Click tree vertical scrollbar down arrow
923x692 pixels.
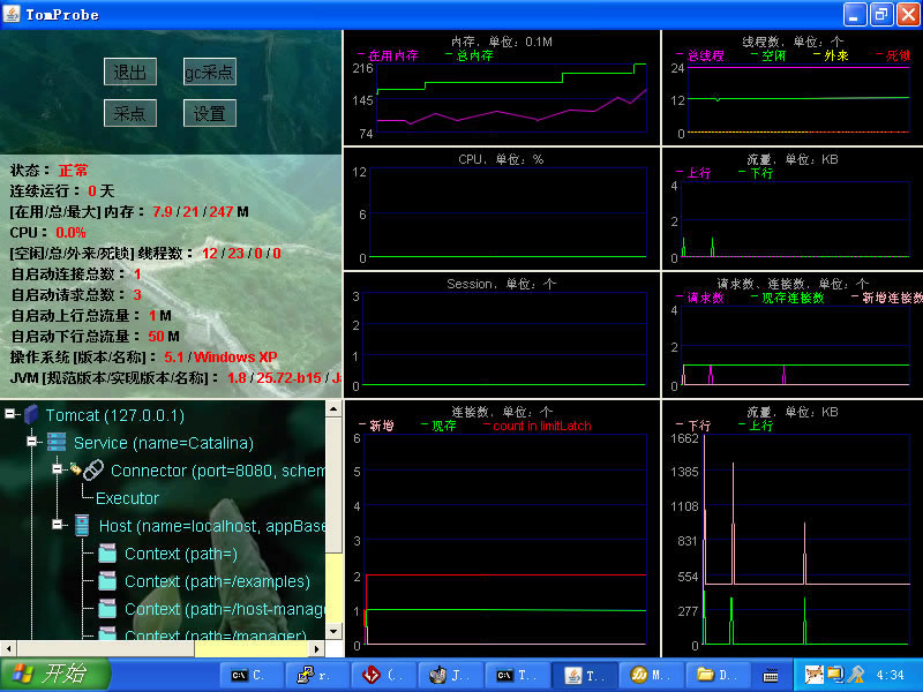click(x=334, y=631)
